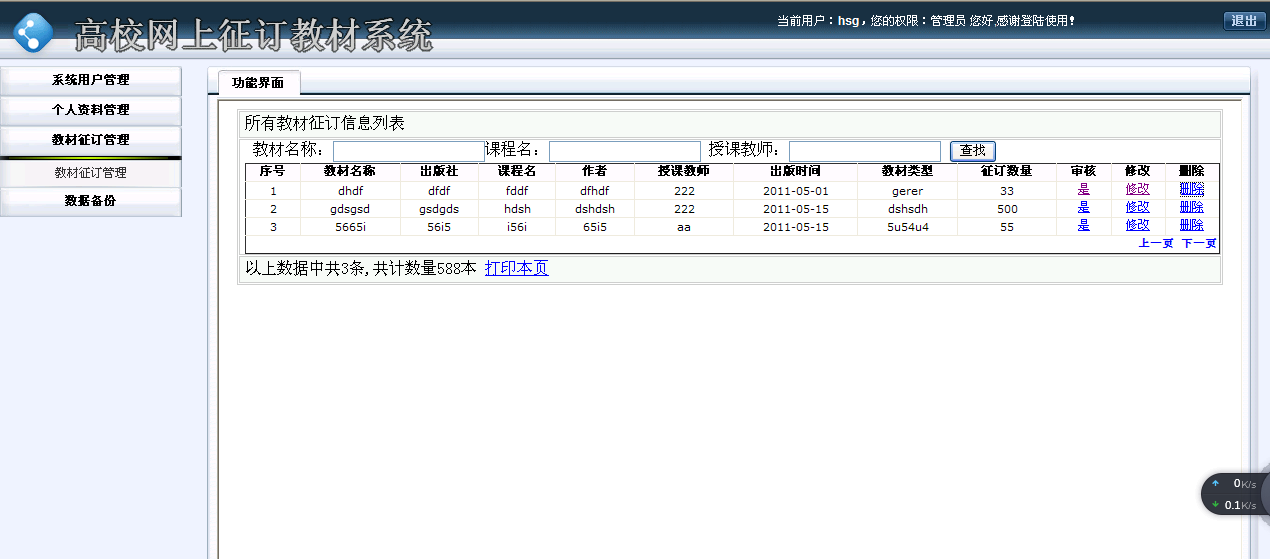The height and width of the screenshot is (559, 1270).
Task: Open 个人资料管理 menu
Action: click(91, 110)
